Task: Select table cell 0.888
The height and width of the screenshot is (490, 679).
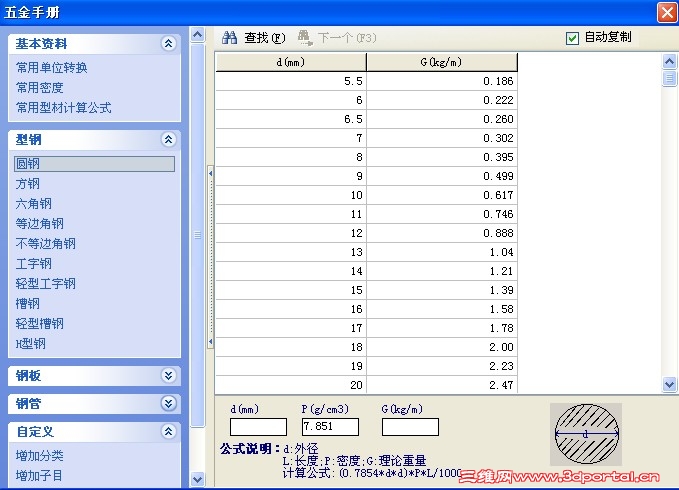Action: click(x=442, y=233)
